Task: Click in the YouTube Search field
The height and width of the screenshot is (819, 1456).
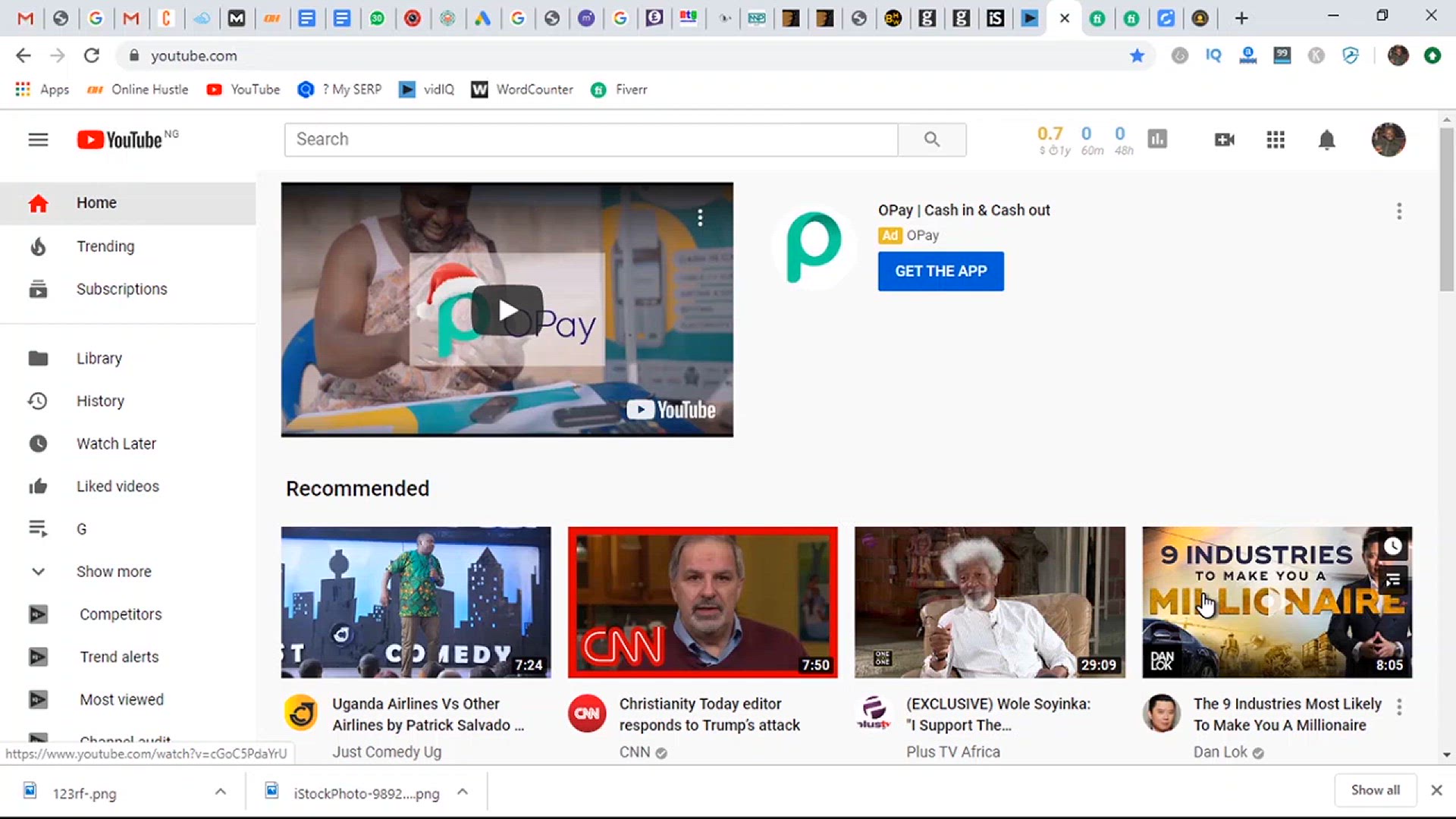Action: pos(591,140)
